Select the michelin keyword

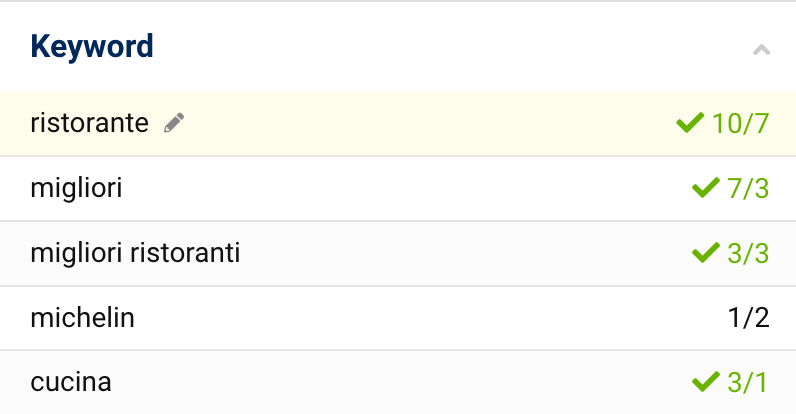pos(82,318)
